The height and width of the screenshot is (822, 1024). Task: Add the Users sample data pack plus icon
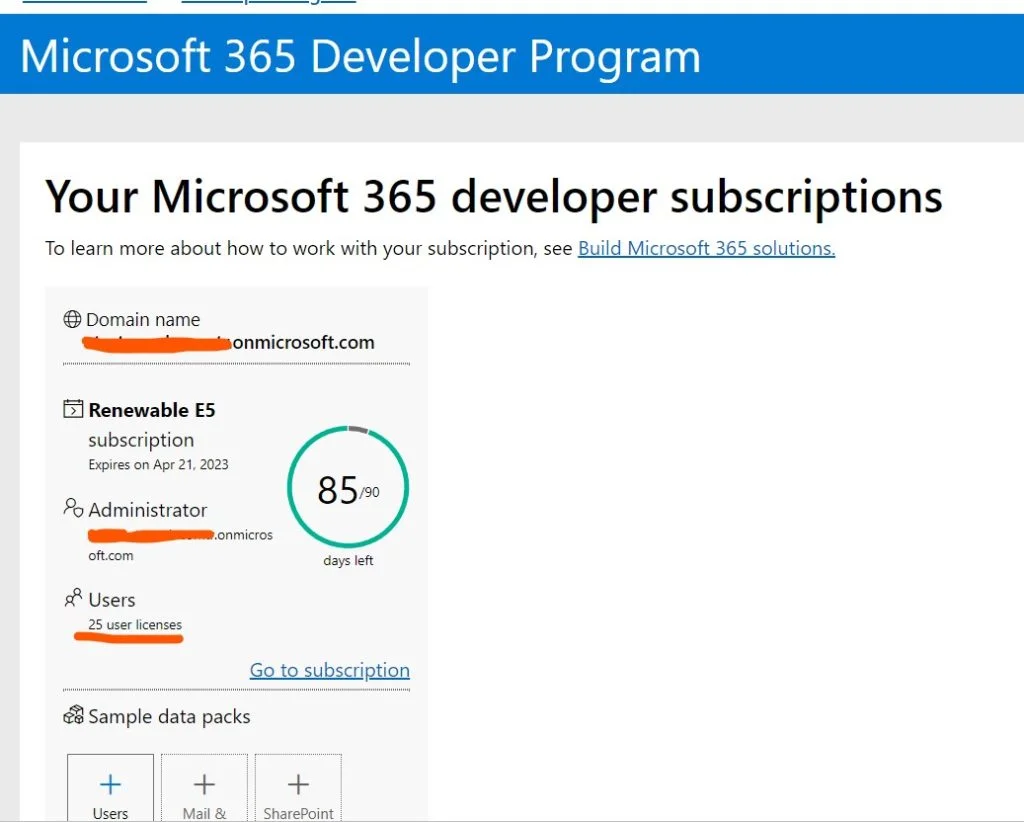tap(111, 784)
